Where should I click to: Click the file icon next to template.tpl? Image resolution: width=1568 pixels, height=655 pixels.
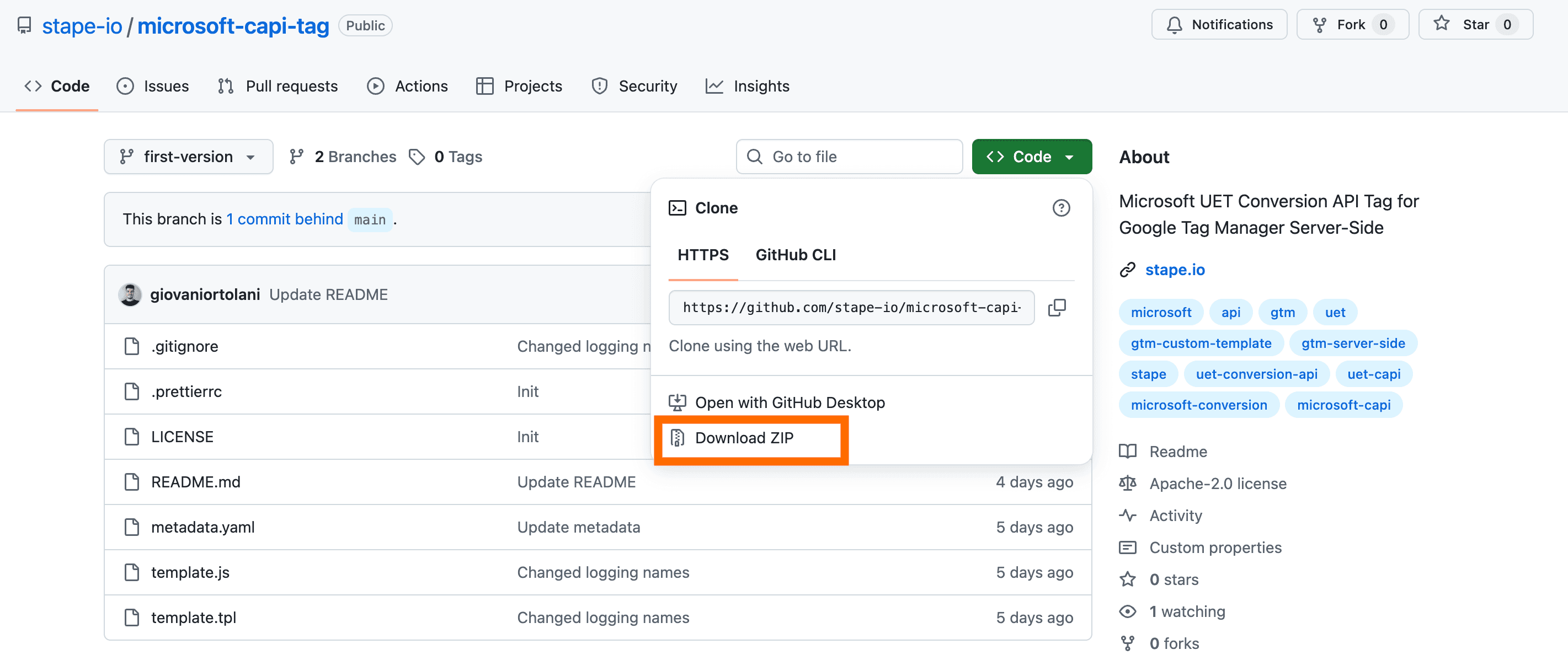(131, 618)
